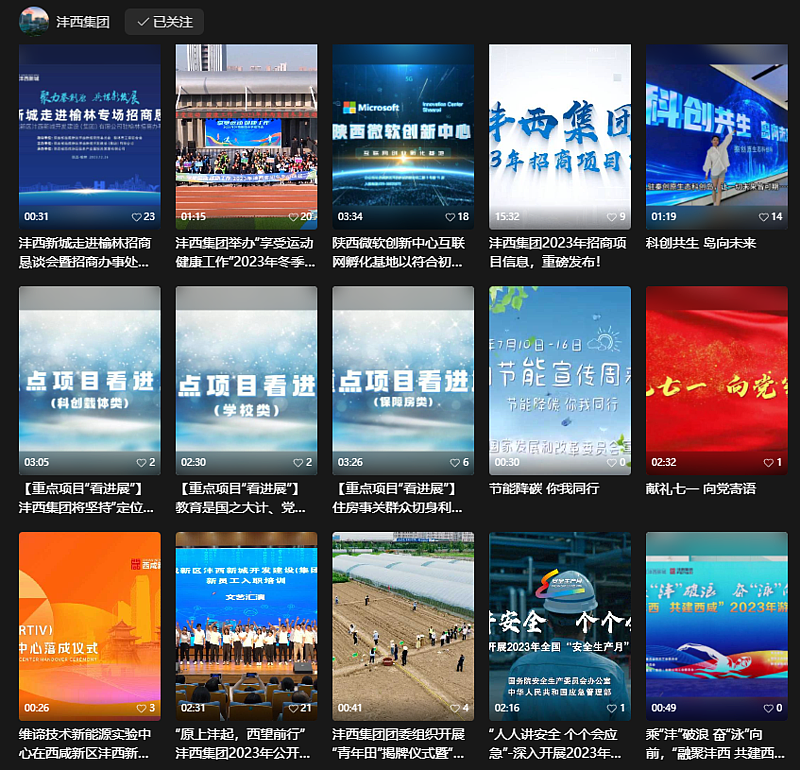Play the 节能宣传周 video thumbnail

point(560,370)
